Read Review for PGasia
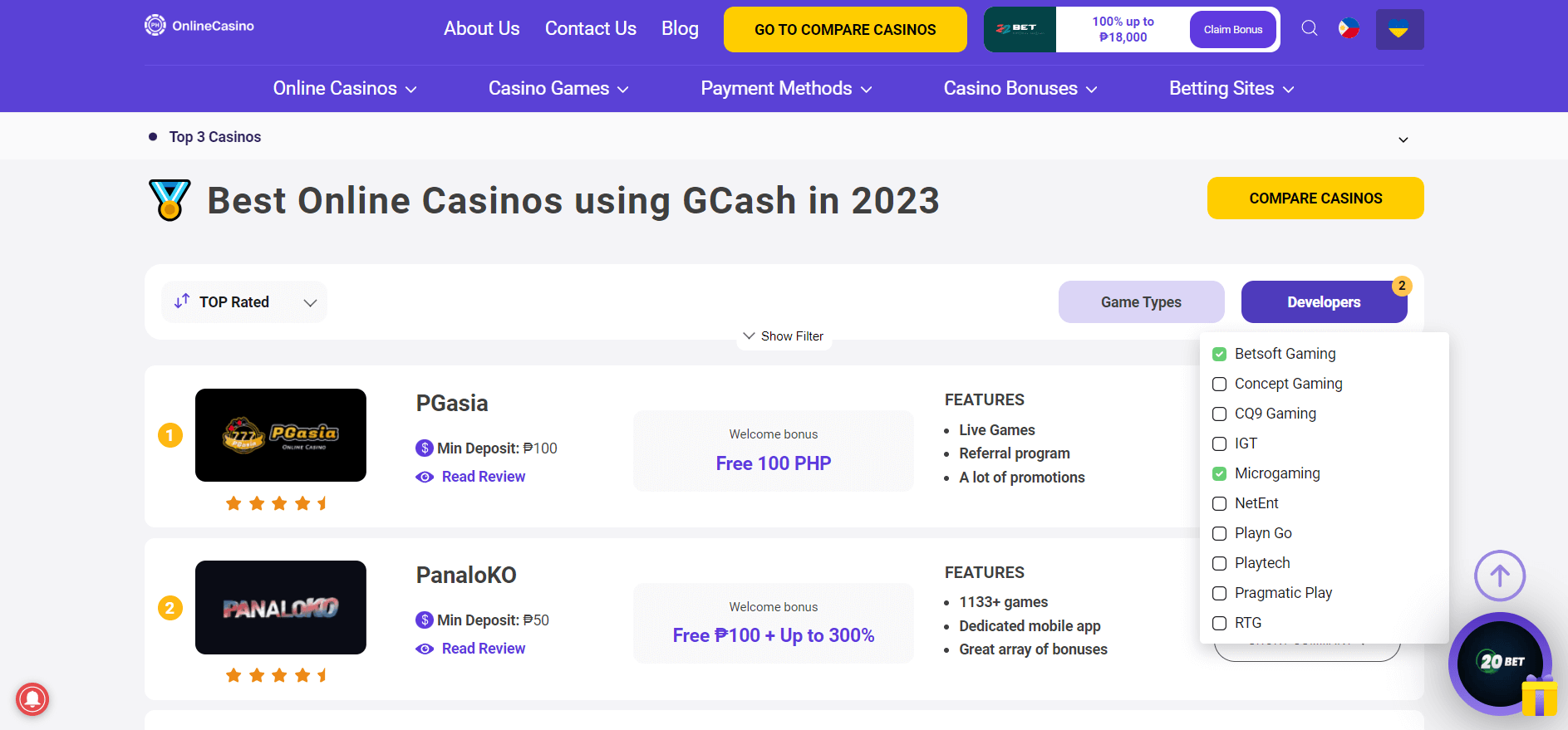Viewport: 1568px width, 730px height. tap(484, 477)
